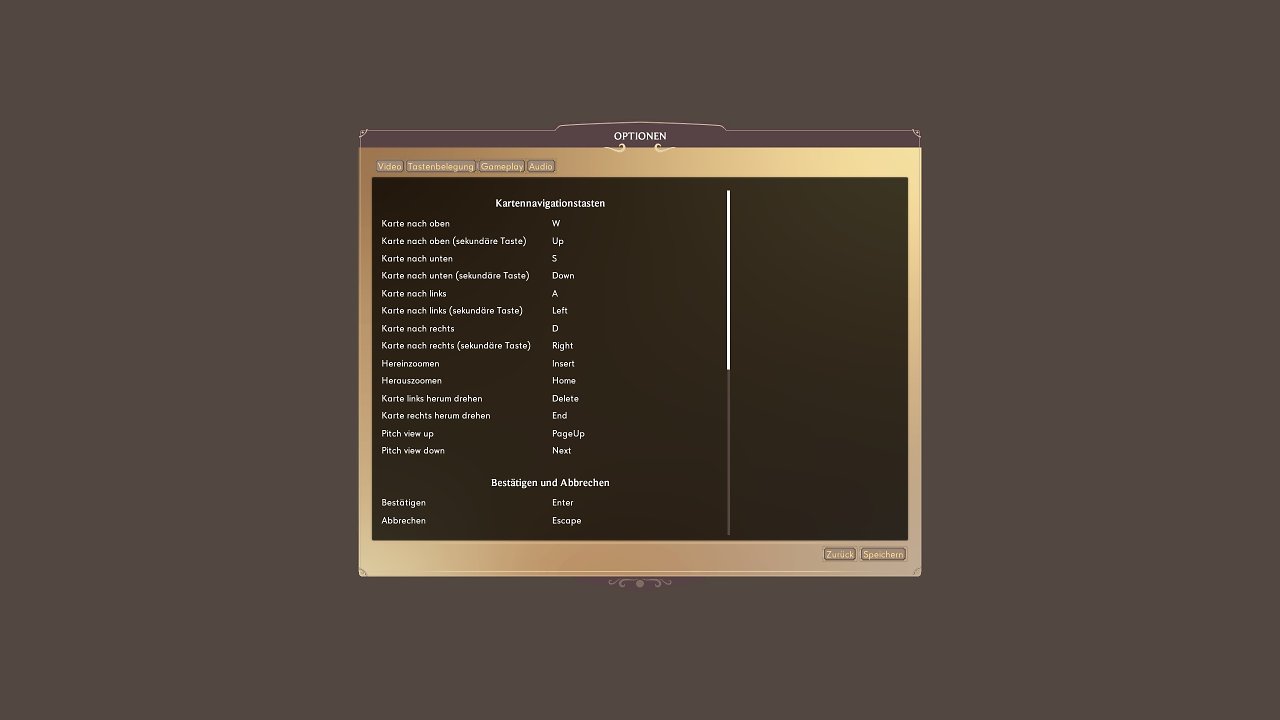Viewport: 1280px width, 720px height.
Task: Change the Insert key for Hereinzoomen
Action: pos(563,364)
